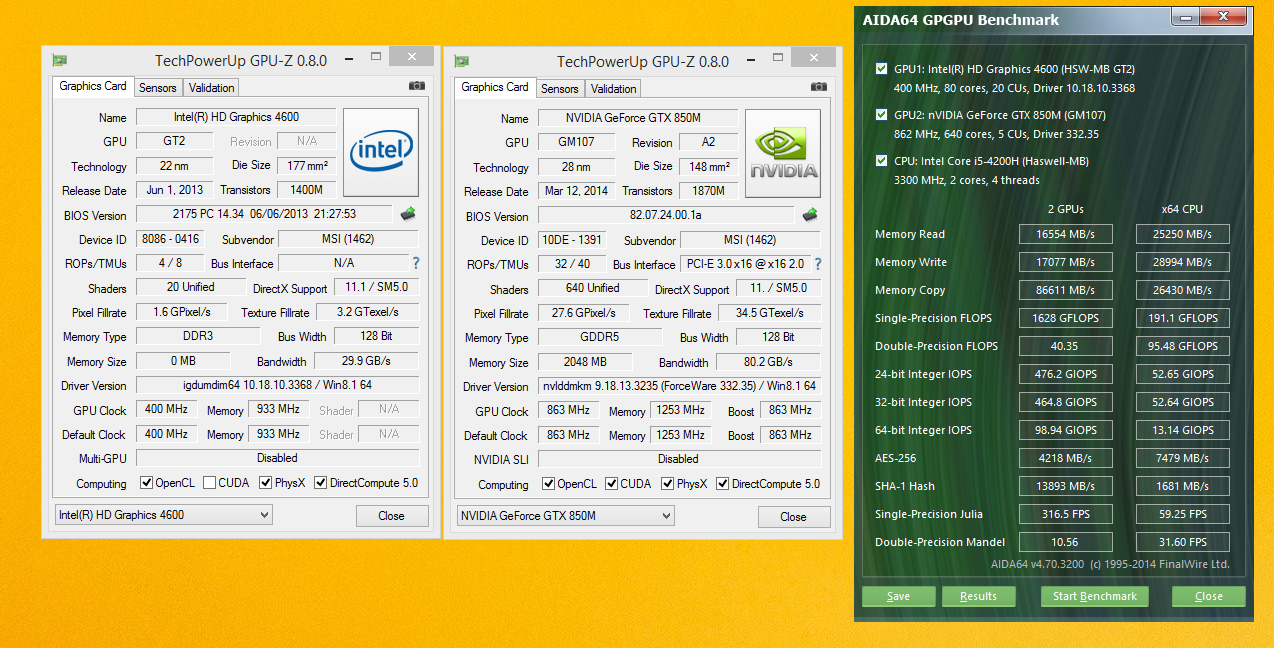This screenshot has width=1274, height=648.
Task: Open the Intel(R) HD Graphics 4600 GPU selector dropdown
Action: coord(163,515)
